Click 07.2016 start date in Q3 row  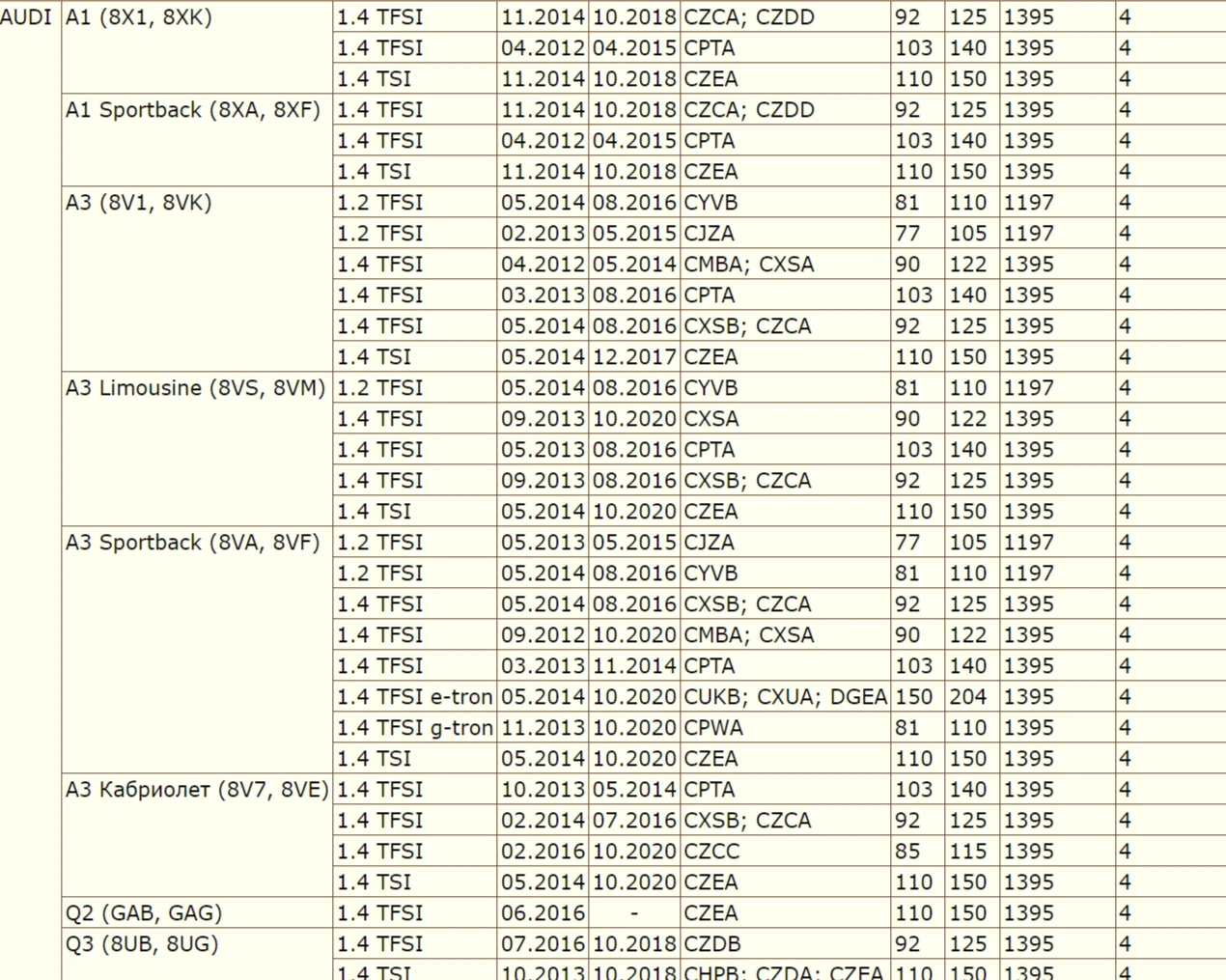pos(543,944)
